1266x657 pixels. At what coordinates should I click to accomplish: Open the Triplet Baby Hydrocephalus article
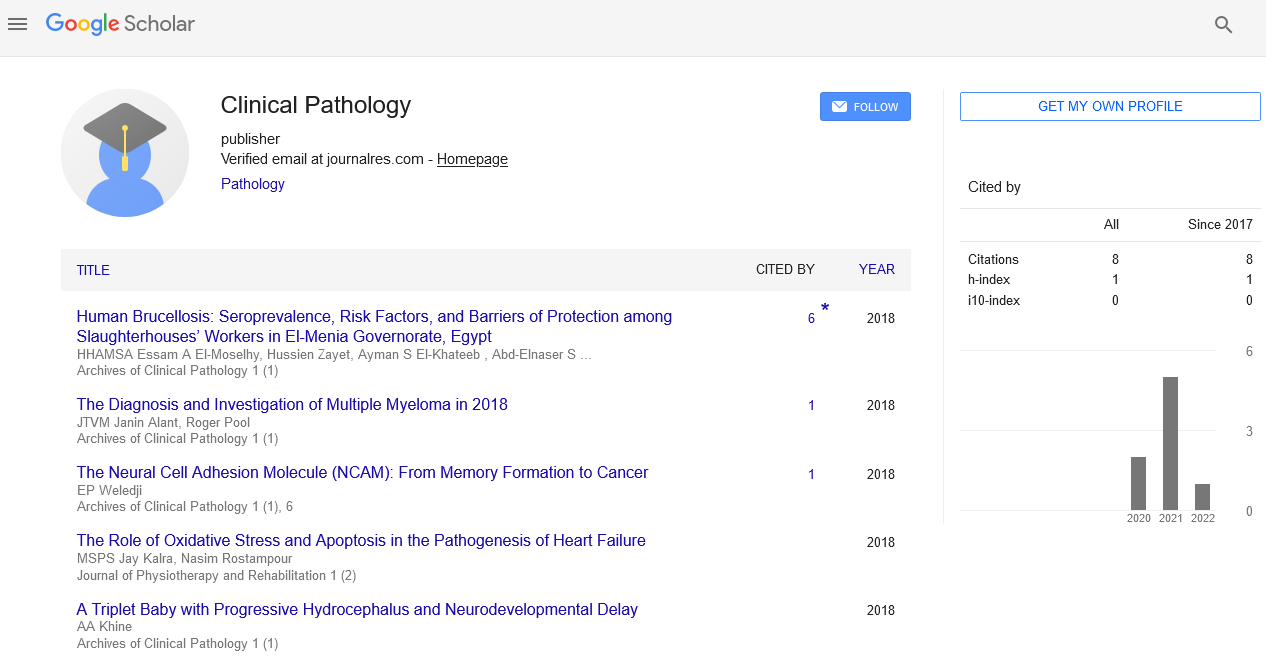pos(357,609)
